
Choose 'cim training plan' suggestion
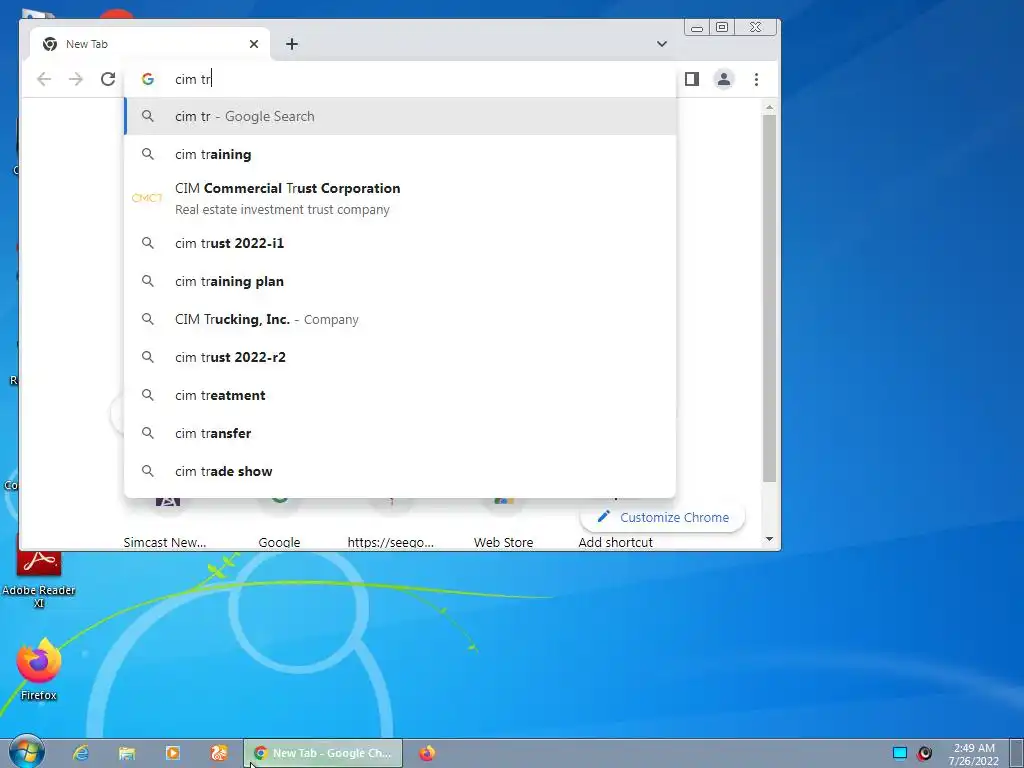point(400,281)
